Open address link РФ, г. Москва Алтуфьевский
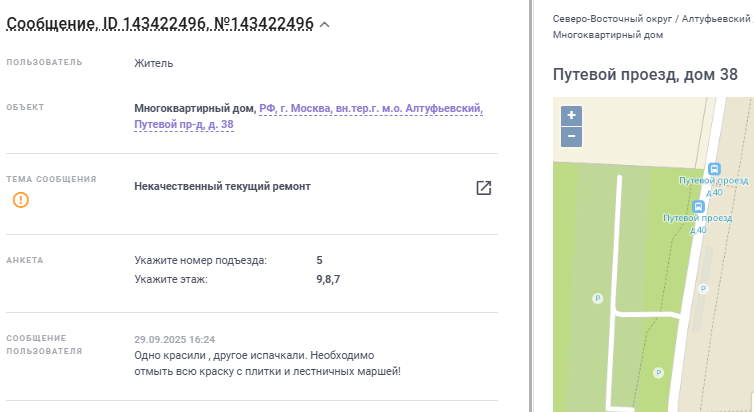This screenshot has width=754, height=412. [370, 108]
